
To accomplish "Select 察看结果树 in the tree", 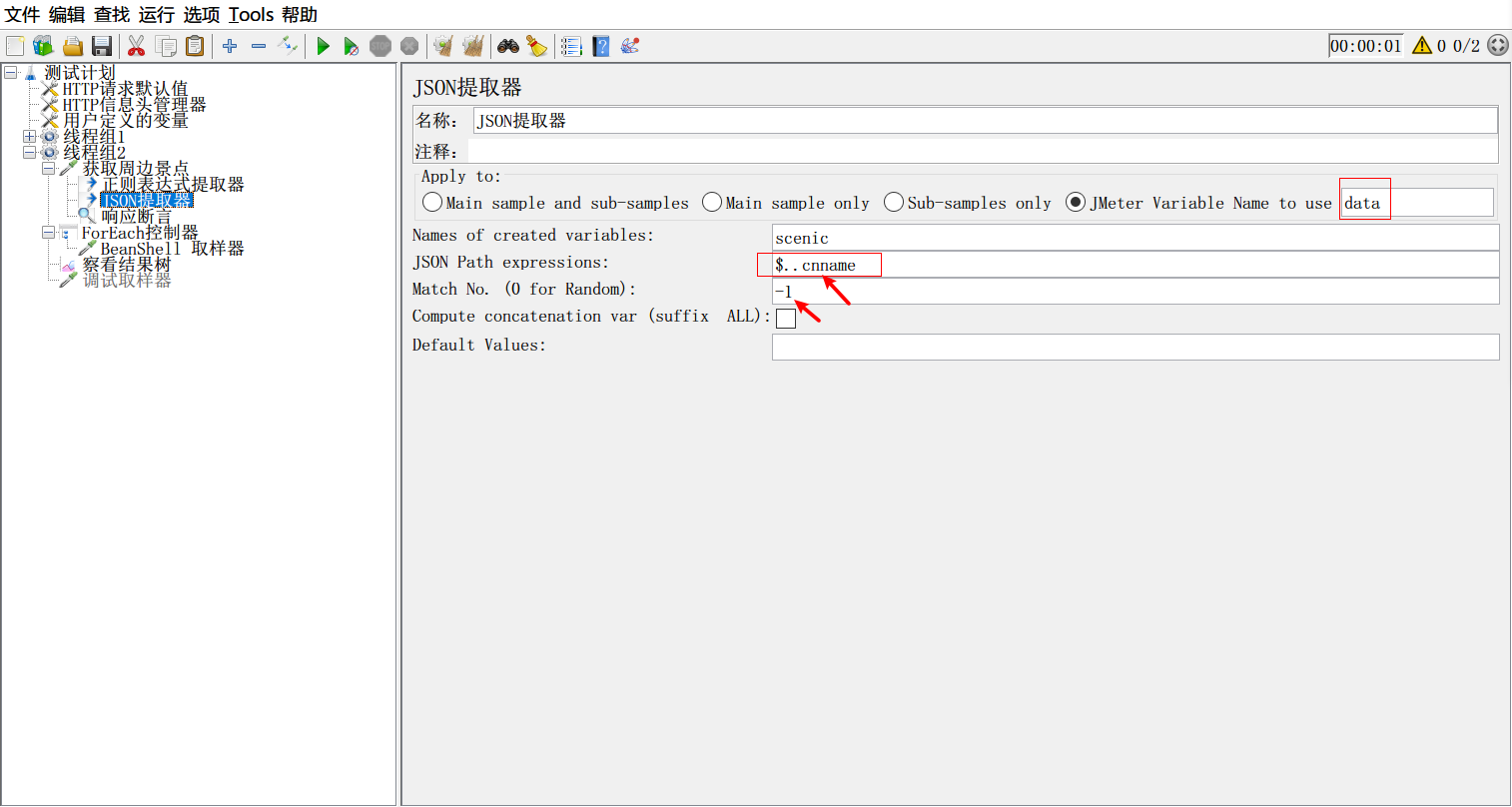I will point(126,265).
